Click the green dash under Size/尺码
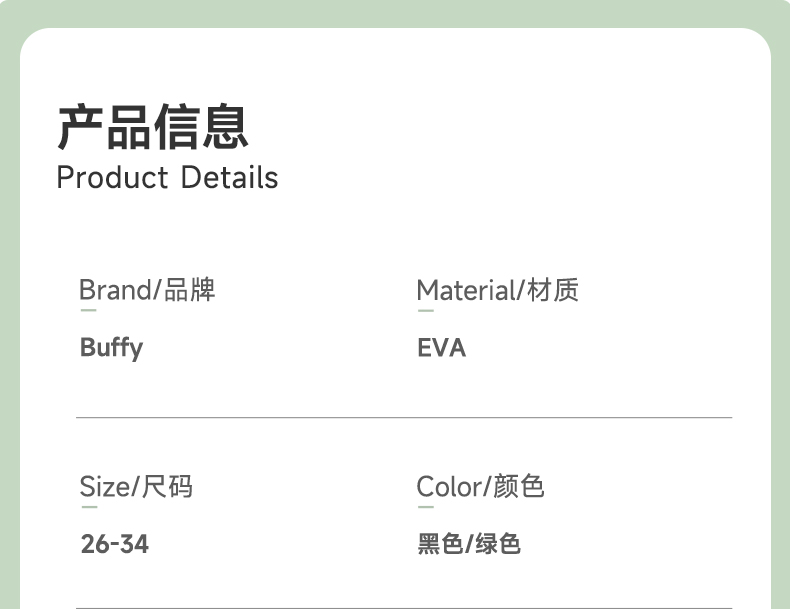This screenshot has width=790, height=609. (x=88, y=508)
